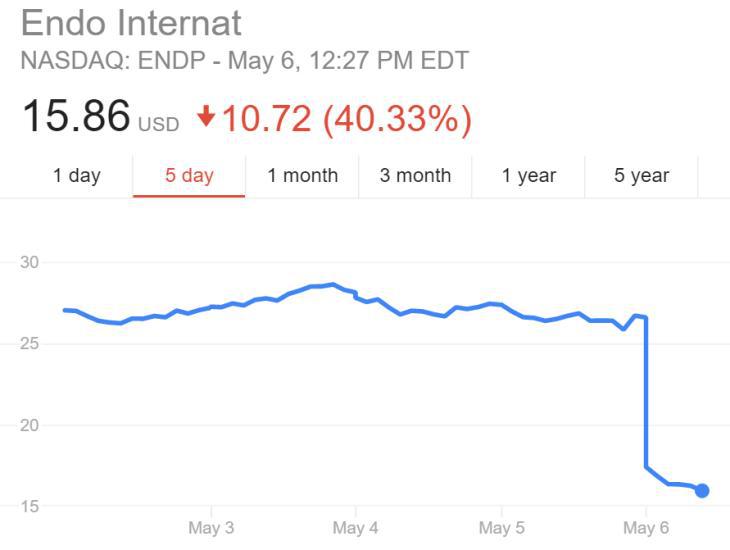
Task: Click the May 3 date label
Action: [x=211, y=528]
